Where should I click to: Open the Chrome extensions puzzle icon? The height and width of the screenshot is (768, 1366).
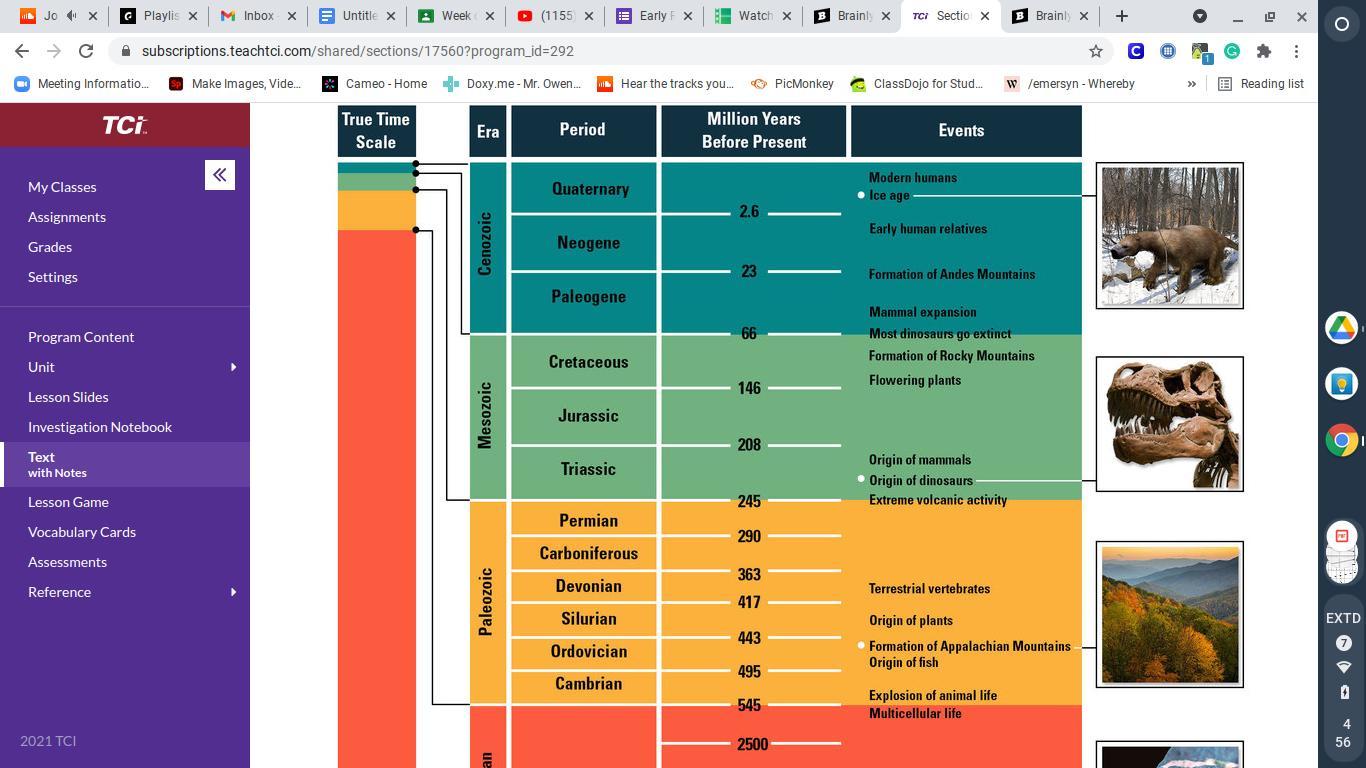click(x=1264, y=51)
